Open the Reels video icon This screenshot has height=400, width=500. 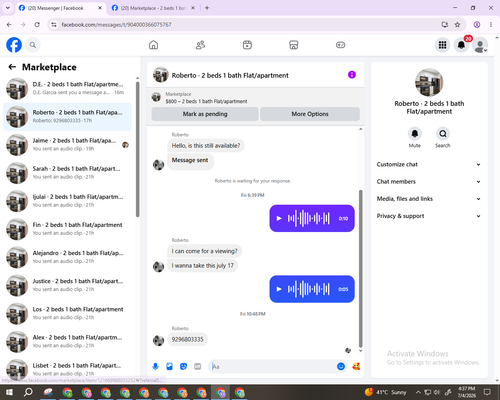pyautogui.click(x=247, y=45)
